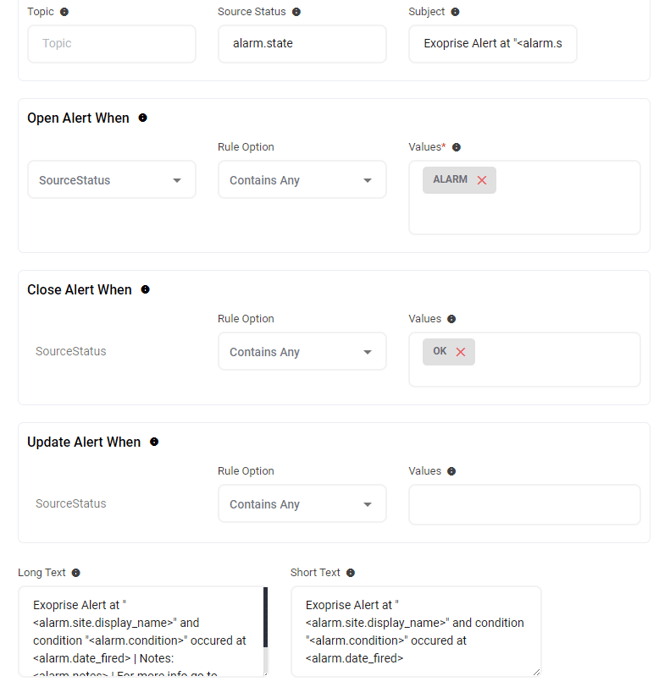670x687 pixels.
Task: Click the info icon next to Subject
Action: (455, 12)
